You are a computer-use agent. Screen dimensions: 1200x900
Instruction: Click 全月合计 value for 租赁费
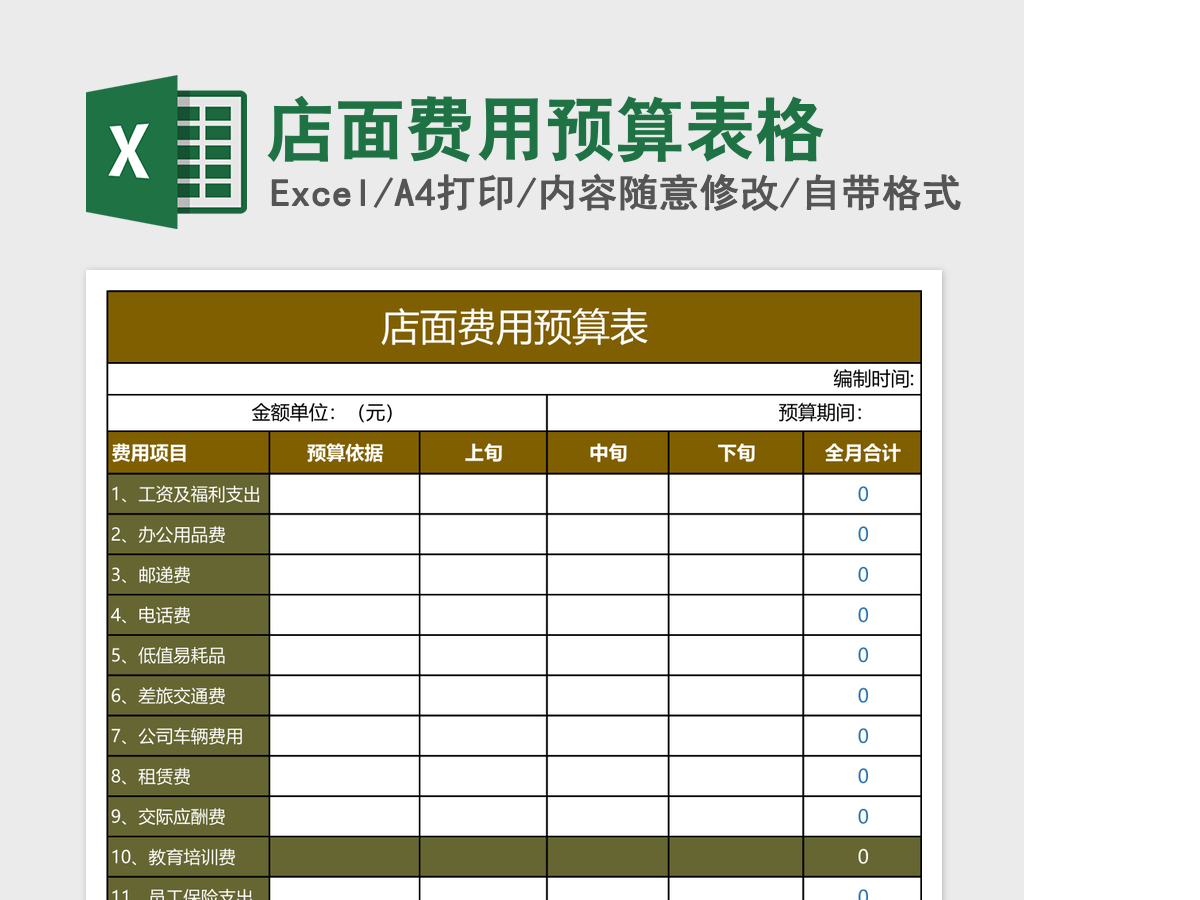pyautogui.click(x=862, y=777)
